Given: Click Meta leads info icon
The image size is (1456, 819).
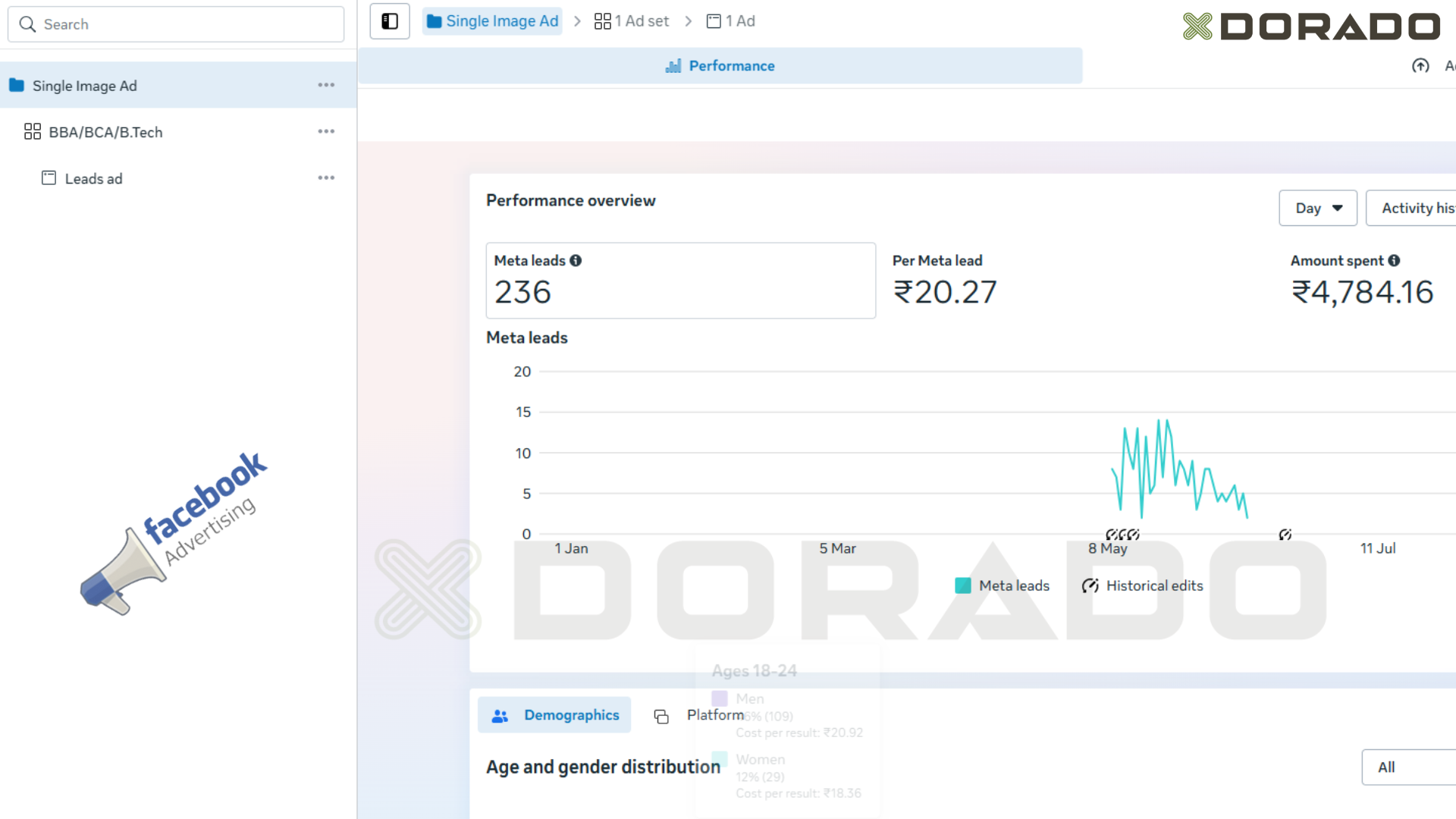Looking at the screenshot, I should click(x=576, y=260).
